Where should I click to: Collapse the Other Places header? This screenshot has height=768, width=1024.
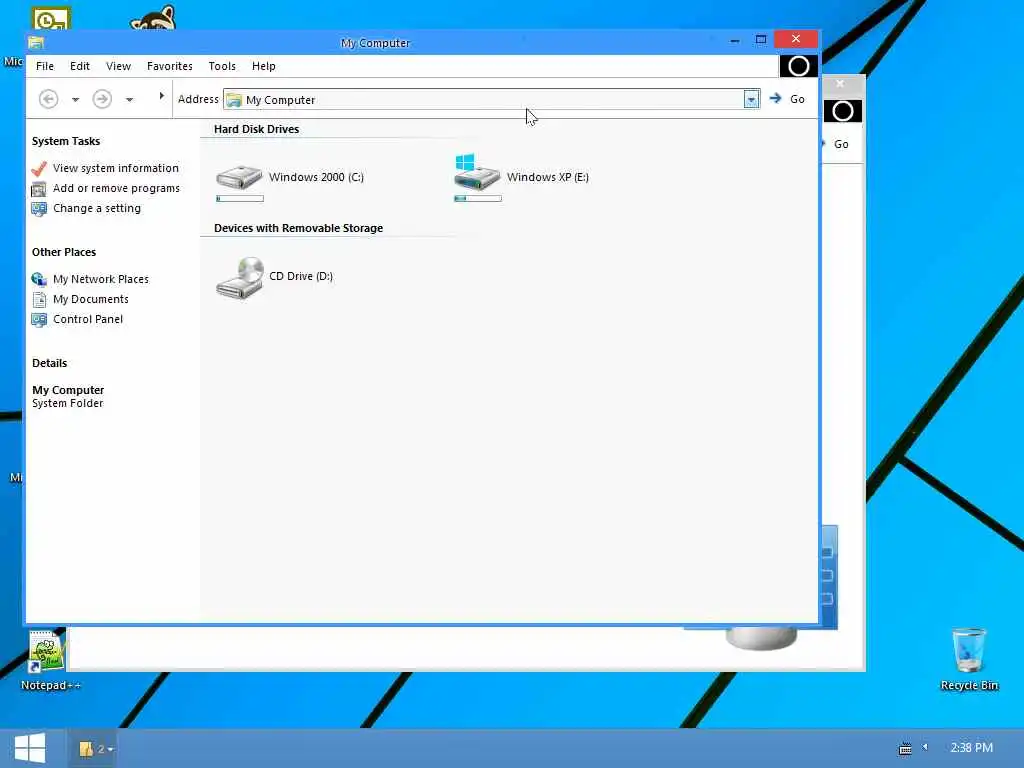[x=64, y=252]
